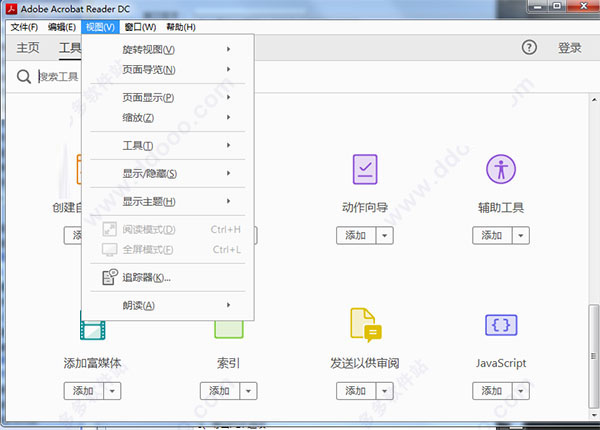Click the JavaScript tool icon
The image size is (600, 430).
501,325
